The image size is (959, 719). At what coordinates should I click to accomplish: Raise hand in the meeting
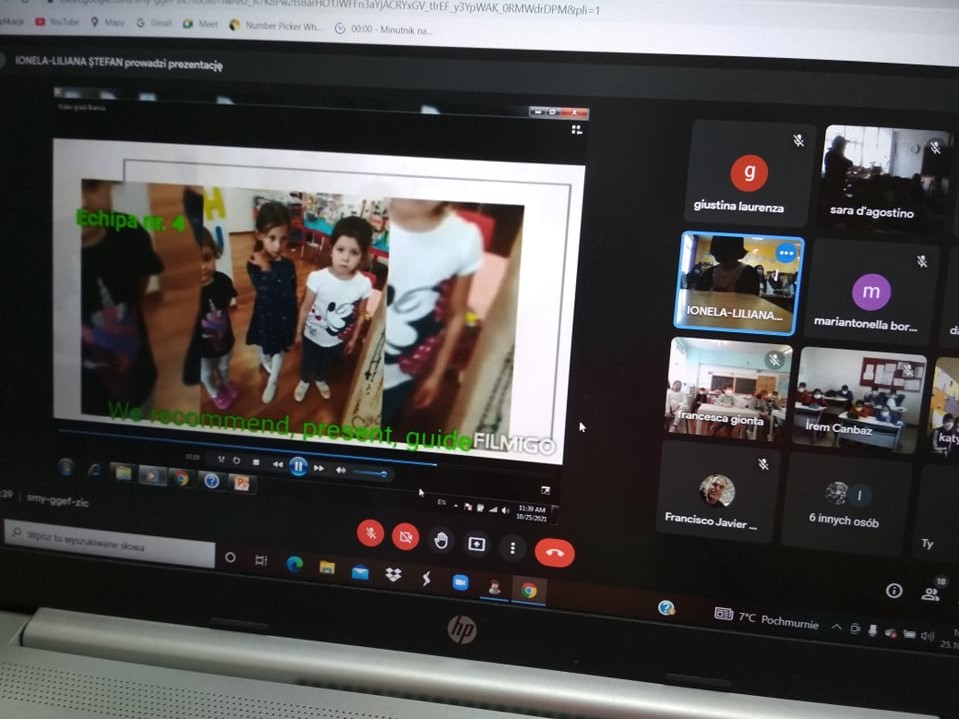[x=440, y=540]
